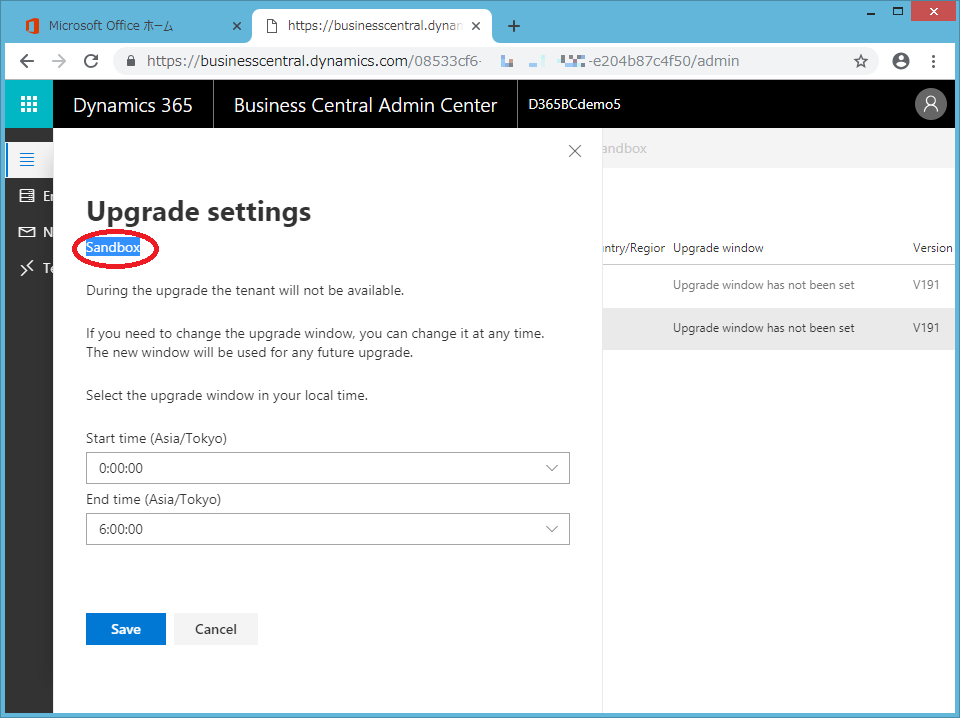Image resolution: width=960 pixels, height=718 pixels.
Task: Click the Dynamics 365 header link
Action: [133, 105]
